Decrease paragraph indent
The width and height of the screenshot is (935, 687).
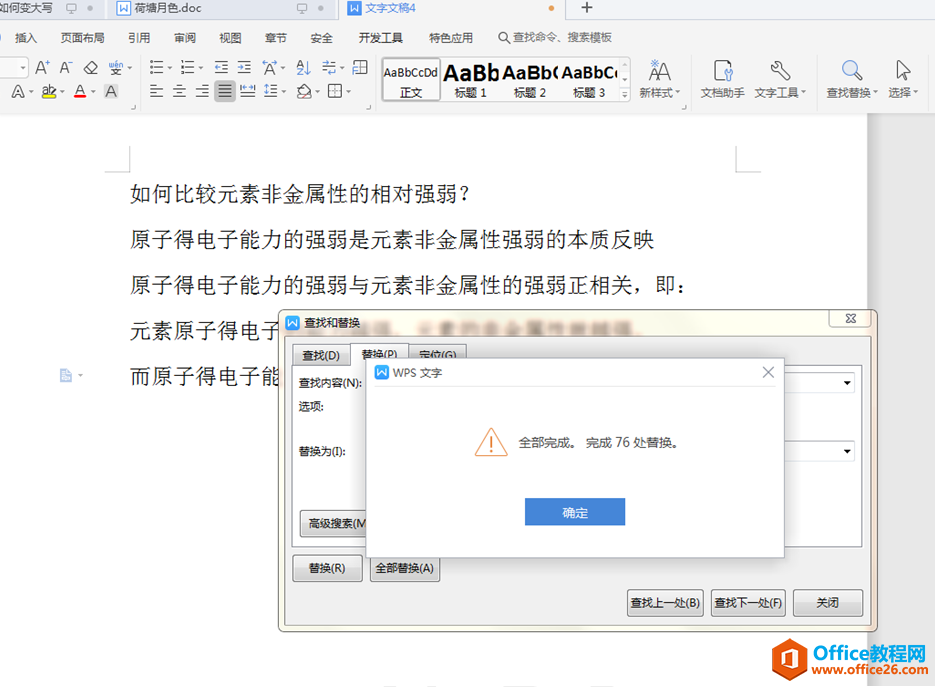(221, 67)
